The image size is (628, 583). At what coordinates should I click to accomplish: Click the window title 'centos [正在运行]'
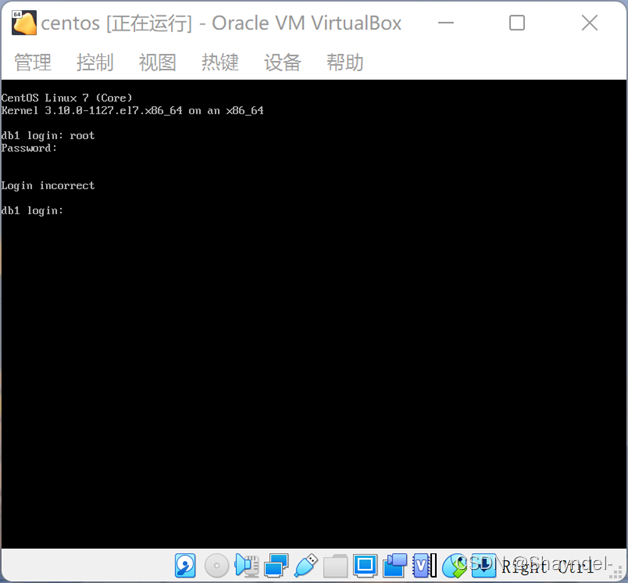click(x=117, y=23)
